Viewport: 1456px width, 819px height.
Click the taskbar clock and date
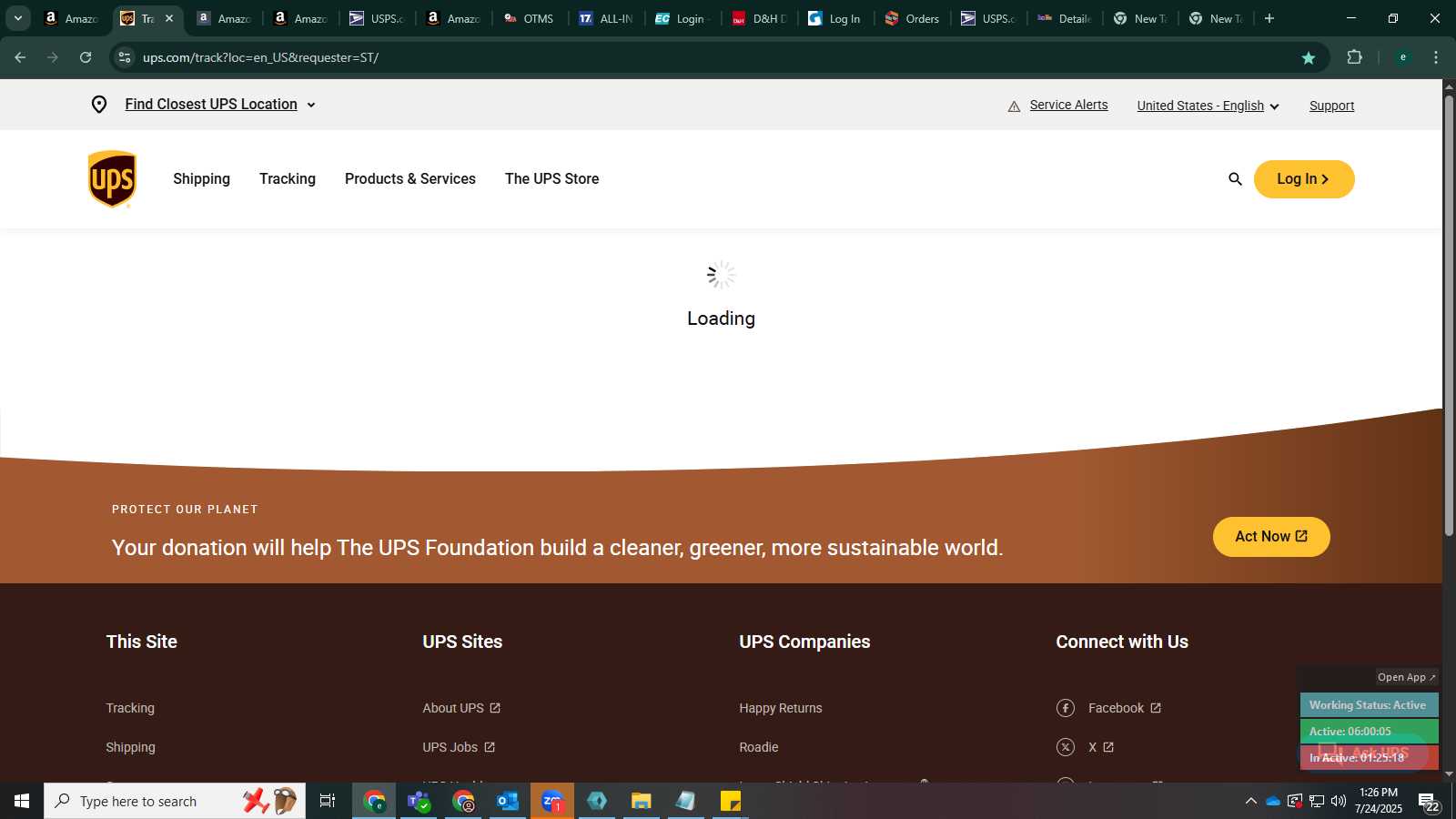1378,801
